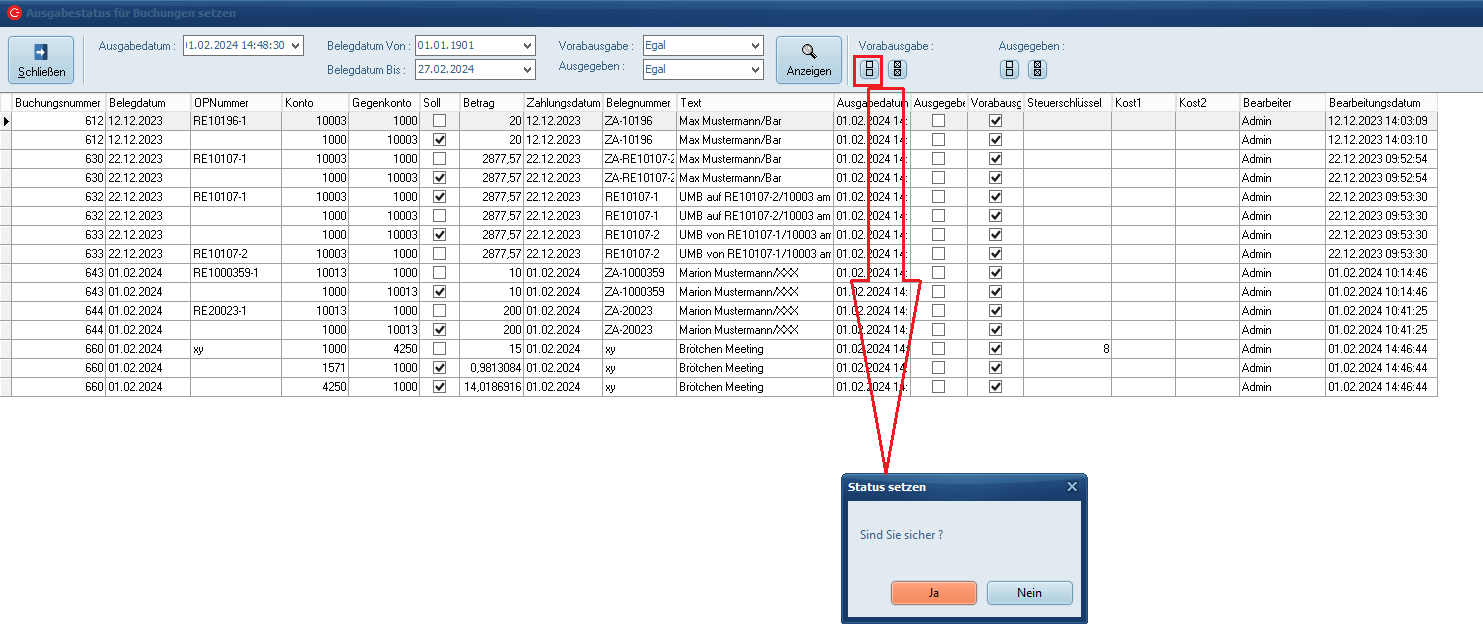The image size is (1483, 637).
Task: Toggle Vorabausgabe checkbox in first booking 612 row
Action: click(995, 121)
